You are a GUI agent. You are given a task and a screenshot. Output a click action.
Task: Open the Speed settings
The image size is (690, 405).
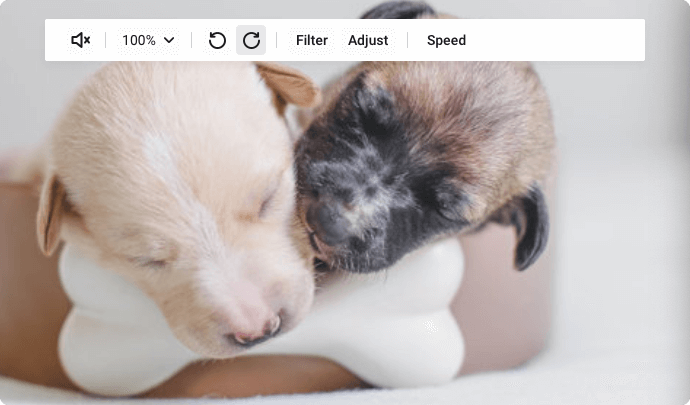coord(446,40)
